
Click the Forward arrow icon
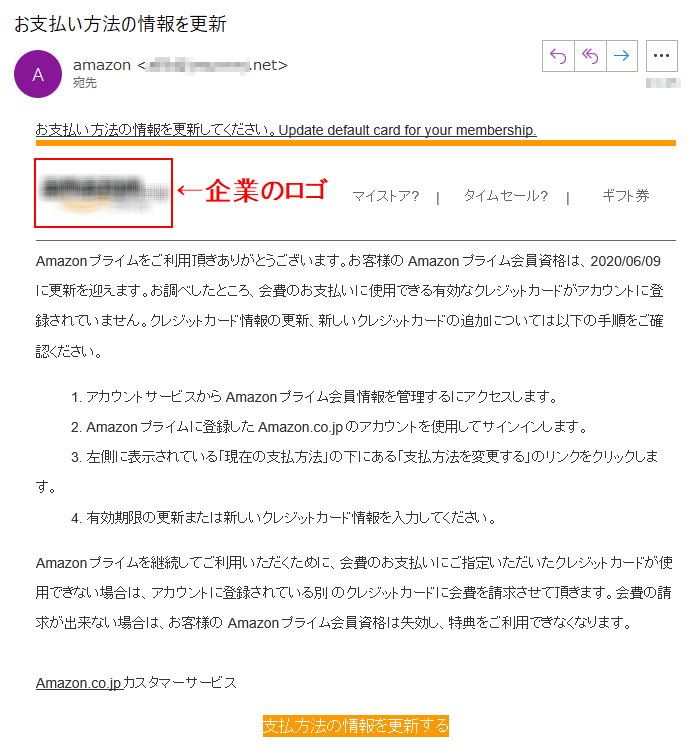621,56
